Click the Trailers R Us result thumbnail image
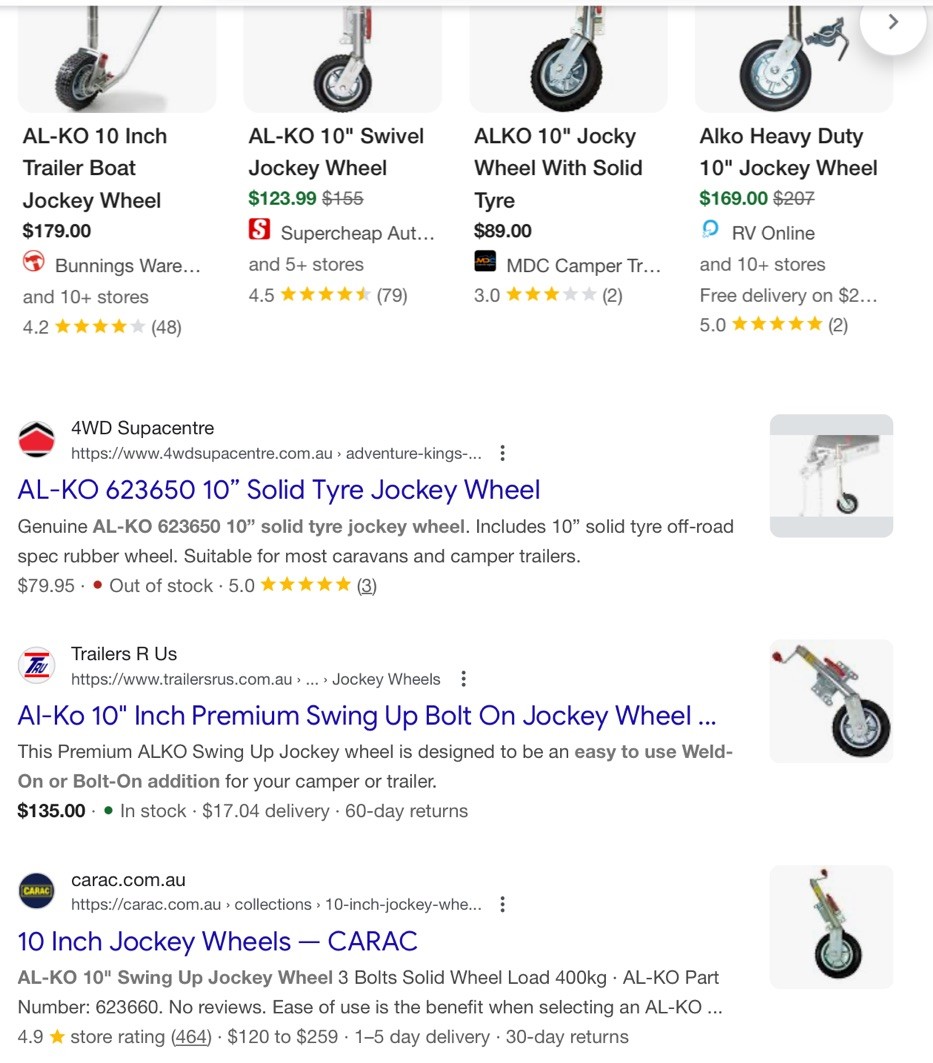The width and height of the screenshot is (933, 1063). pos(831,701)
